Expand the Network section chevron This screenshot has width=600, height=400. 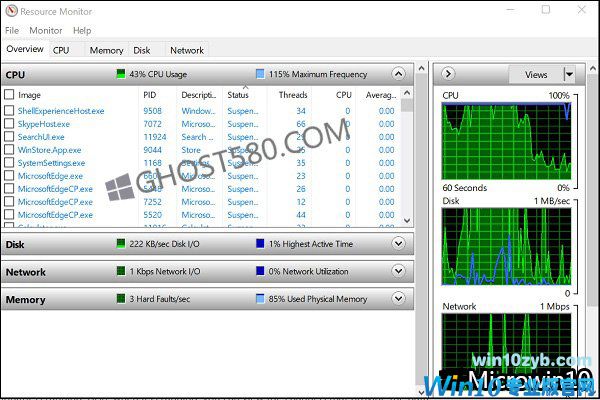point(398,271)
